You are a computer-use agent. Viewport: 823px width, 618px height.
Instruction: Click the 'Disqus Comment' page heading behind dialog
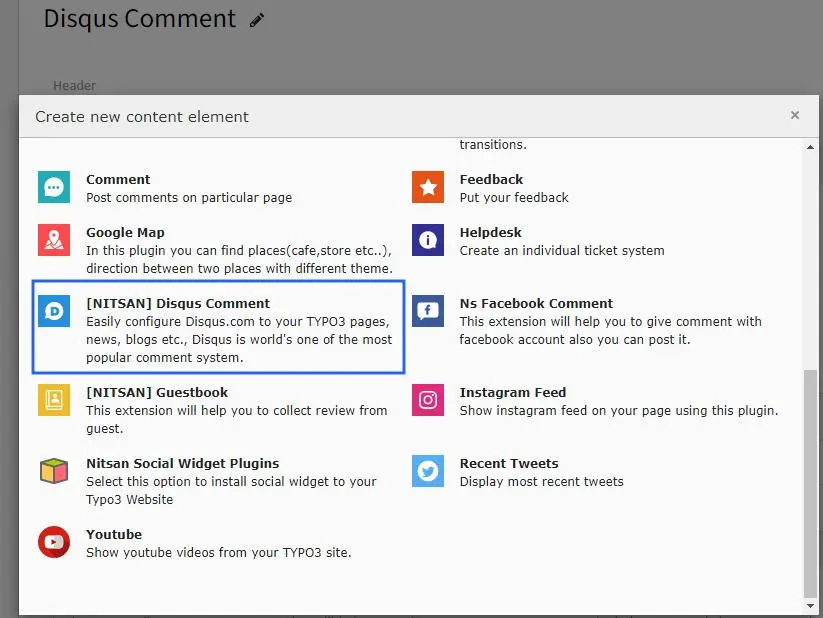point(140,19)
